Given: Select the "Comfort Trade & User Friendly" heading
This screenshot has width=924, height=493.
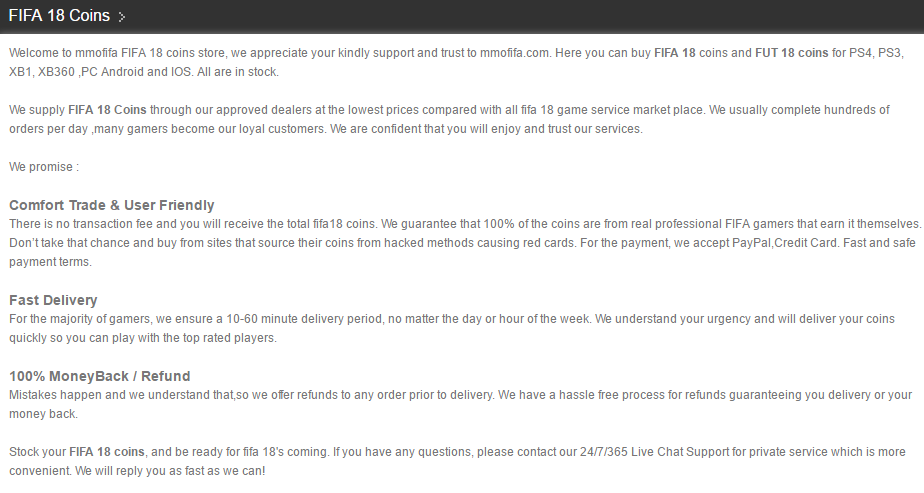Looking at the screenshot, I should click(x=111, y=206).
